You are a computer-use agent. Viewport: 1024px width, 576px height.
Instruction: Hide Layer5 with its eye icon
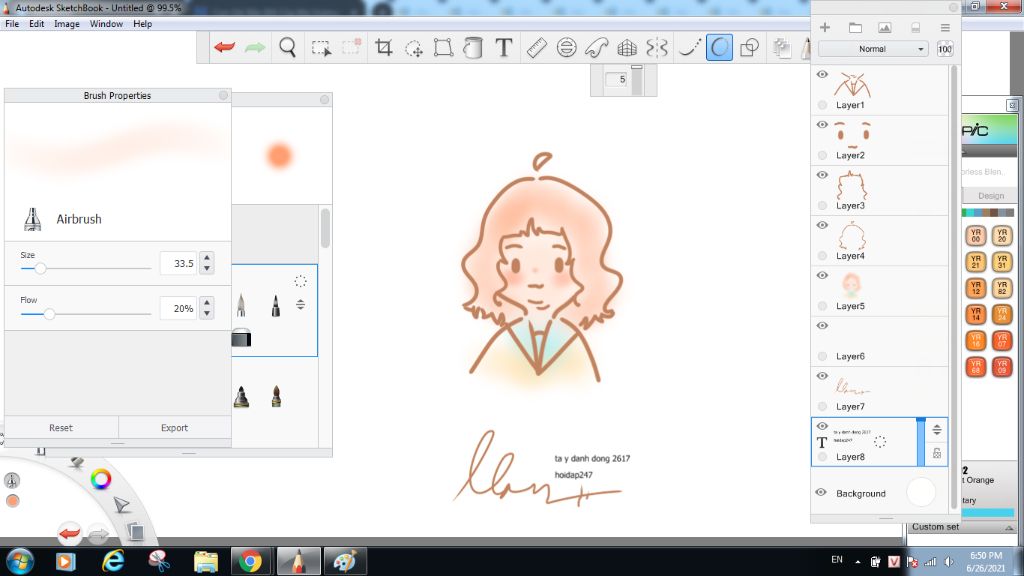pos(822,276)
